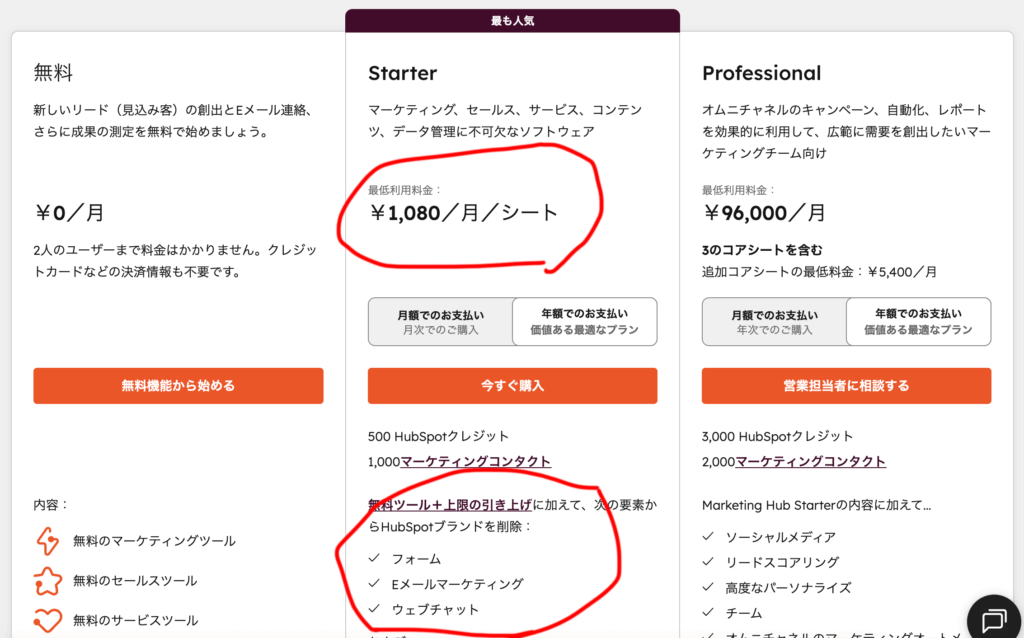The height and width of the screenshot is (638, 1024).
Task: Click the 無料機能から始める button
Action: tap(178, 386)
